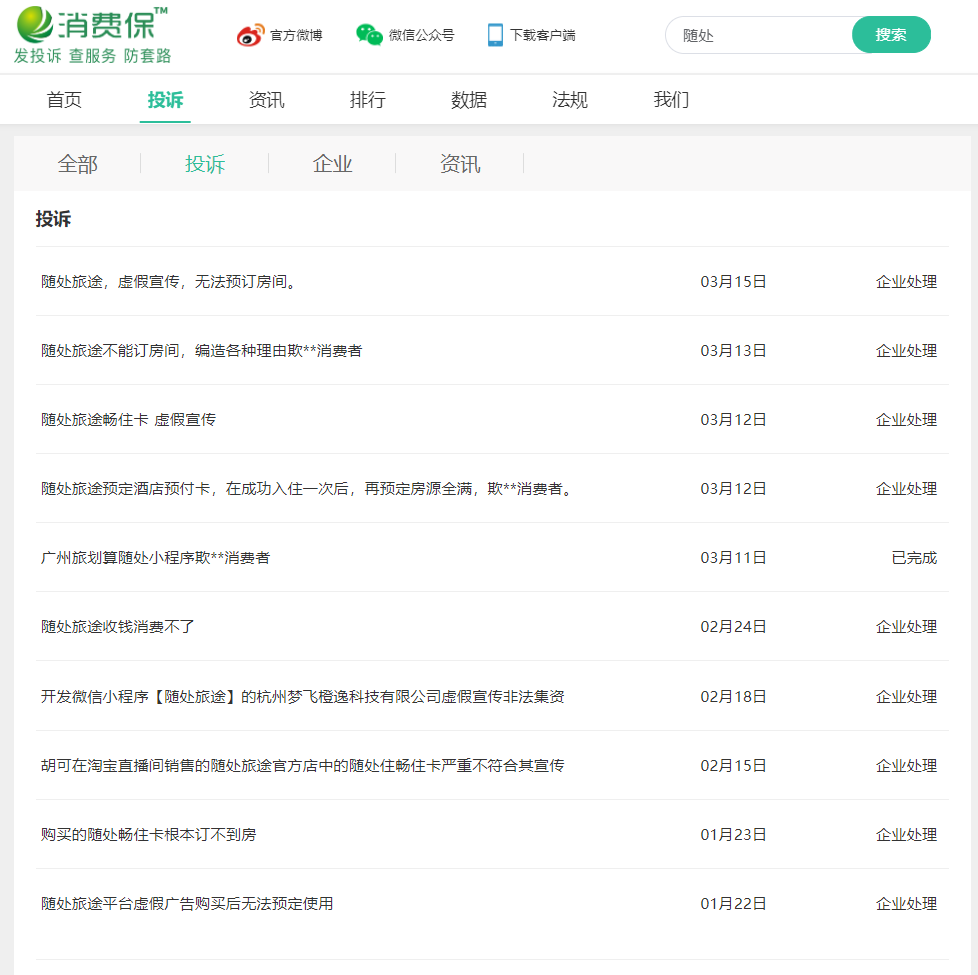Open complaint 随处旅途预定酒店预付卡

pos(308,489)
